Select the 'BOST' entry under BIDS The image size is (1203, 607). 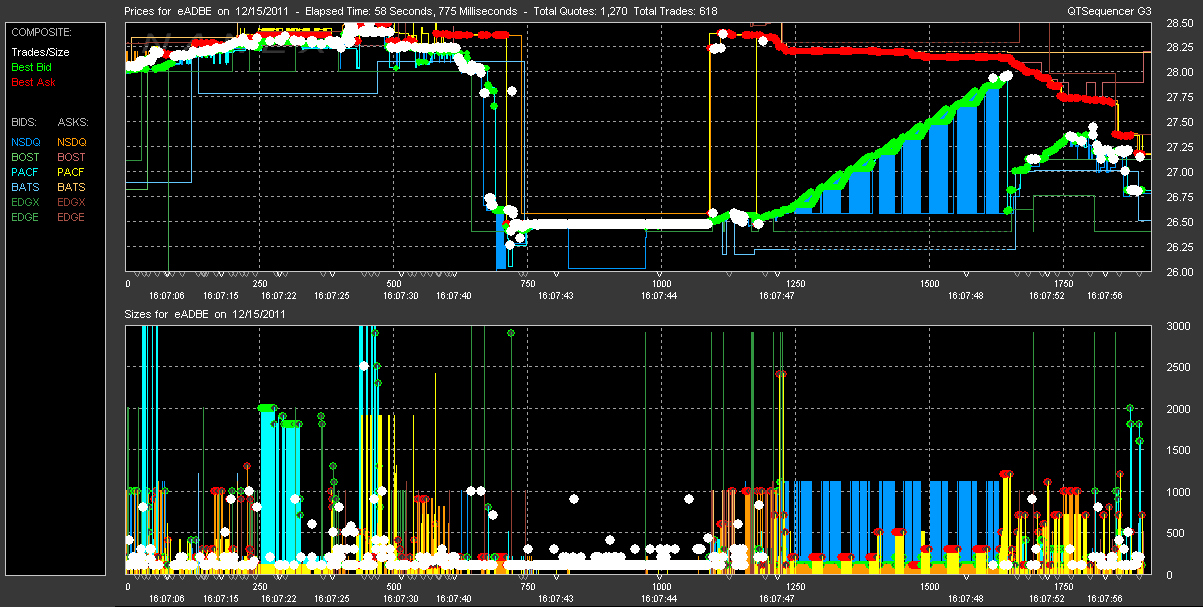pos(26,157)
